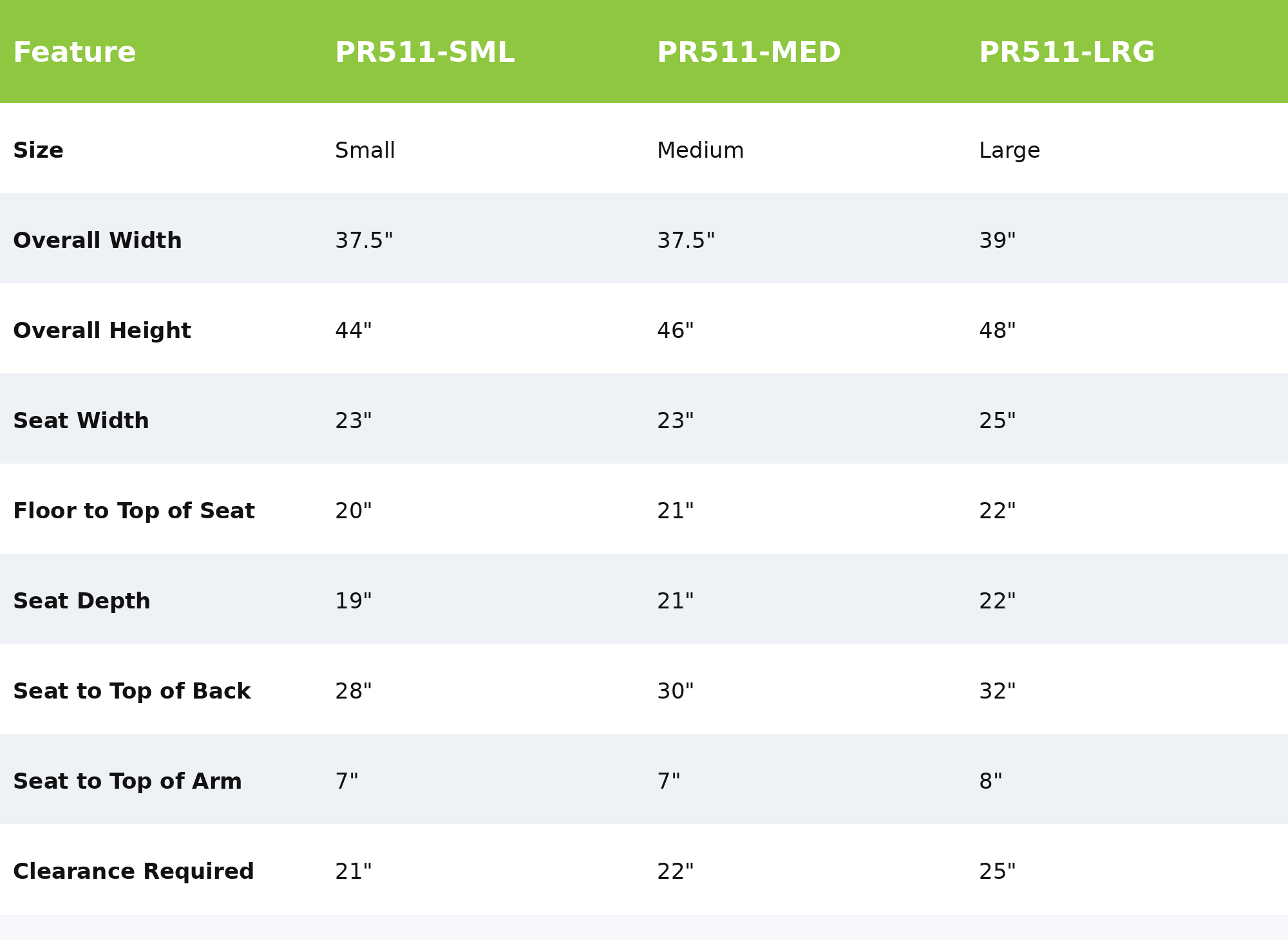Click the Seat to Top of Back label
This screenshot has height=940, width=1288.
(131, 691)
